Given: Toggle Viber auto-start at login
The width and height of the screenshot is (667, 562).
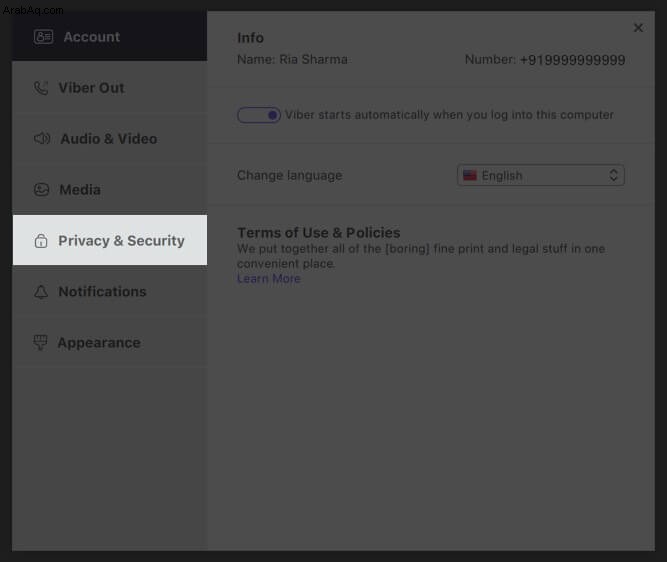Looking at the screenshot, I should coord(259,115).
